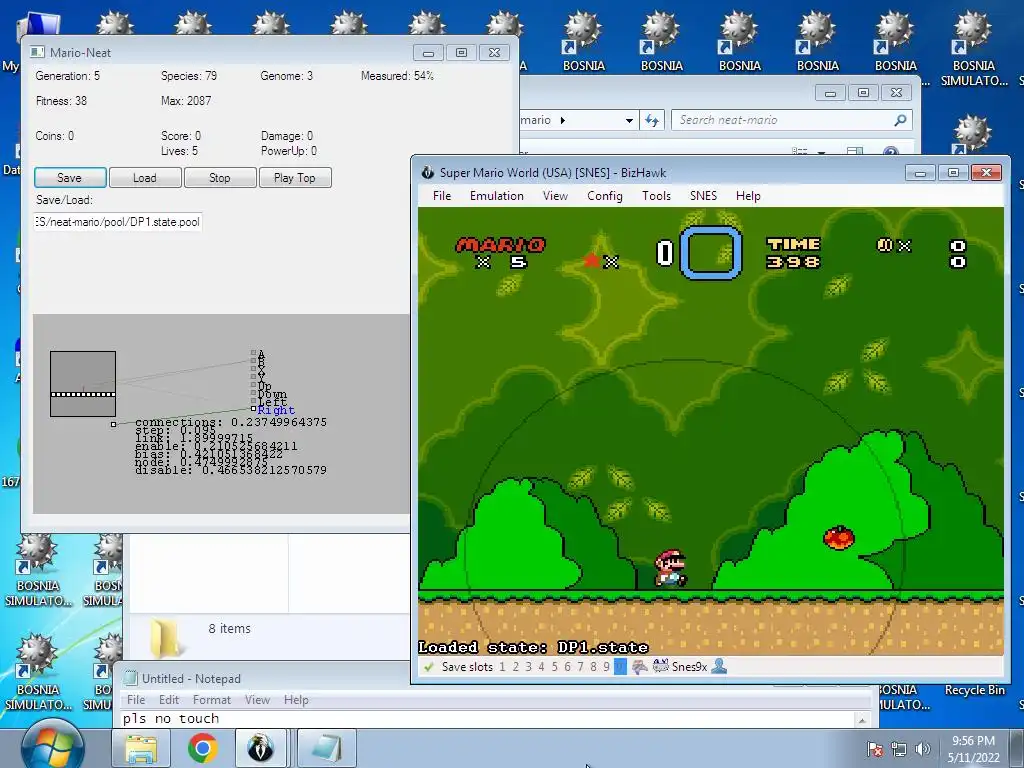
Task: Select BizHawk save slot 5
Action: (554, 667)
